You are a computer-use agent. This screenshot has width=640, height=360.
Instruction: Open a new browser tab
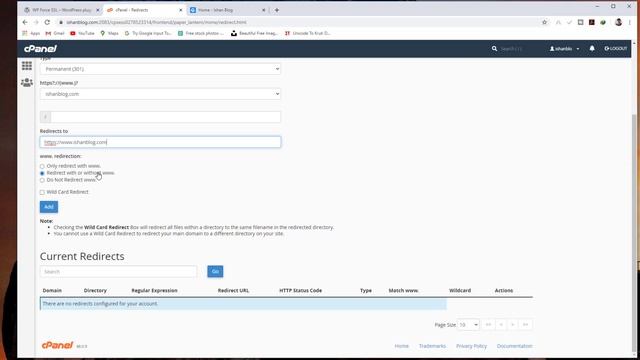click(277, 10)
